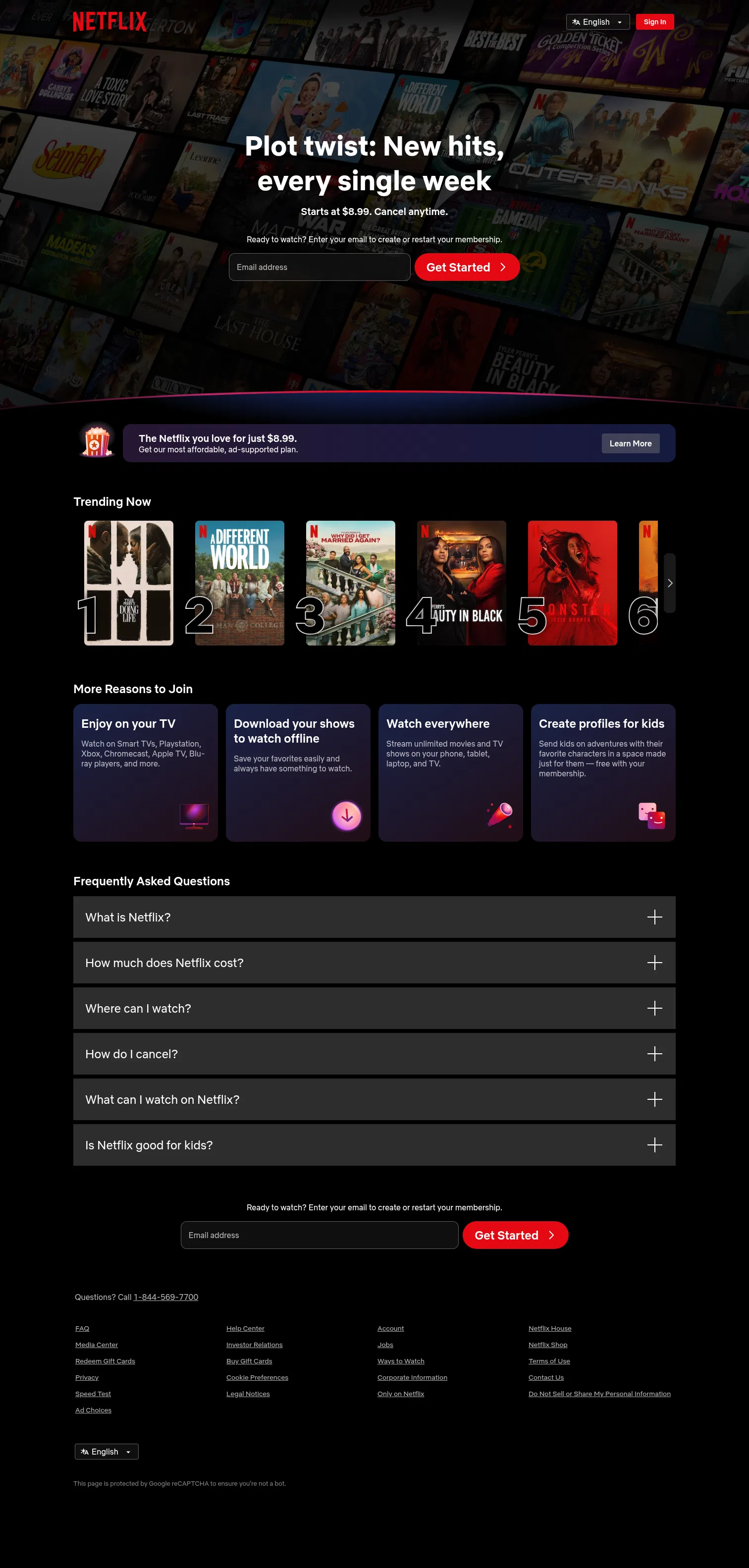The height and width of the screenshot is (1568, 749).
Task: Expand the What is Netflix? question
Action: point(374,917)
